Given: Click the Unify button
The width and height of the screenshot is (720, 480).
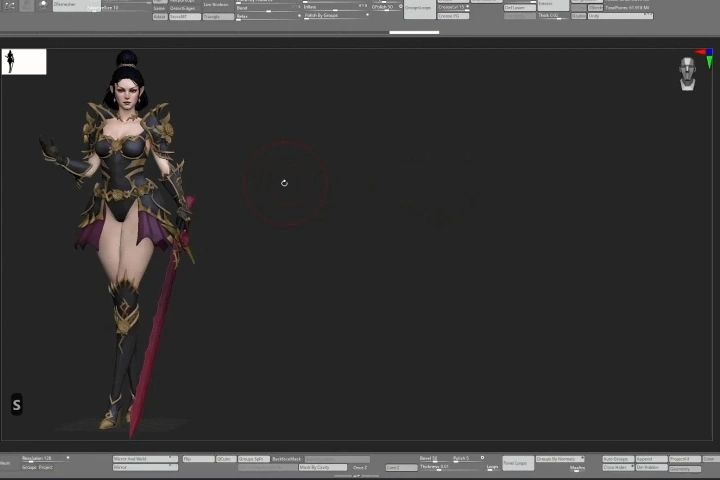Looking at the screenshot, I should (x=620, y=16).
